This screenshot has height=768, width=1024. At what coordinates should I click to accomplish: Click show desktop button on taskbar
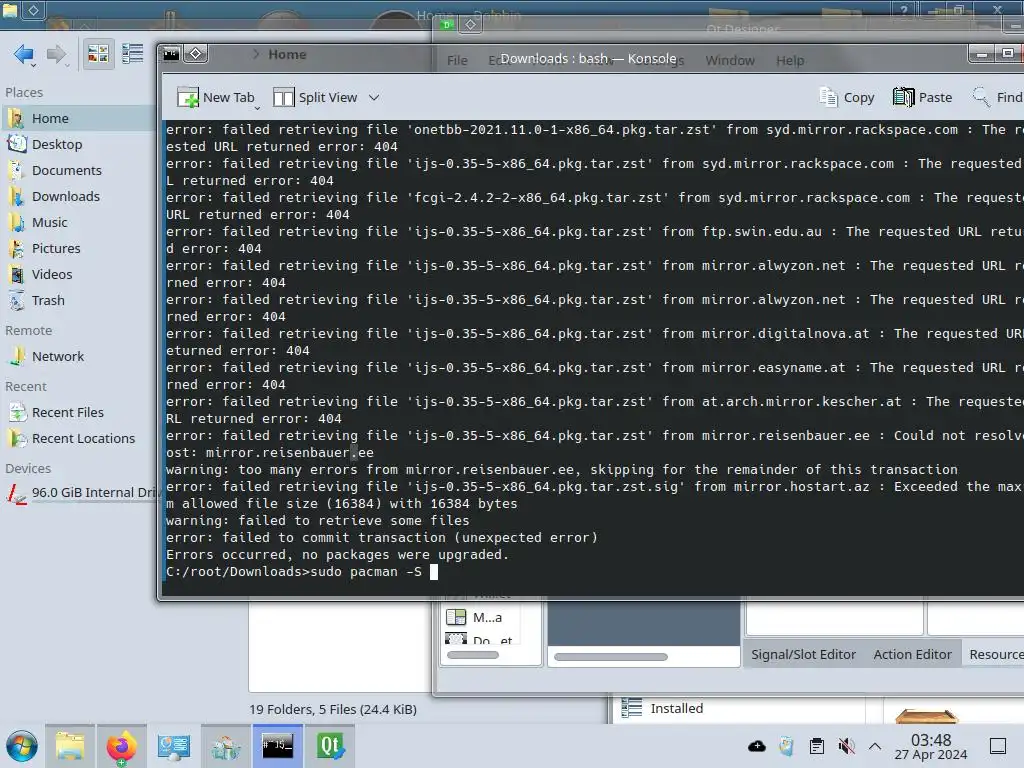(998, 746)
